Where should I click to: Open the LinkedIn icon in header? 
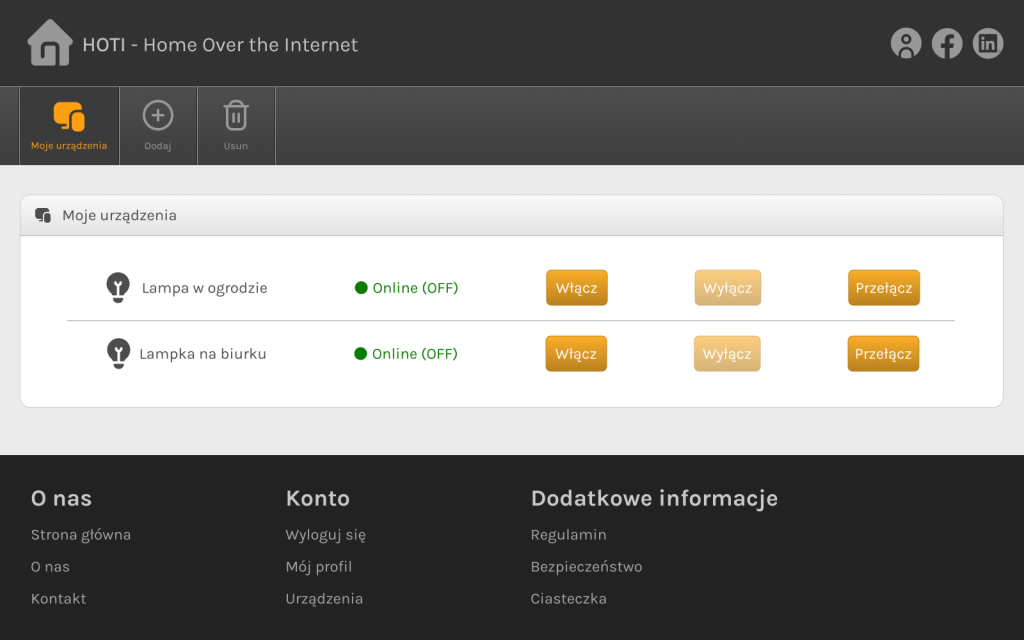coord(988,43)
